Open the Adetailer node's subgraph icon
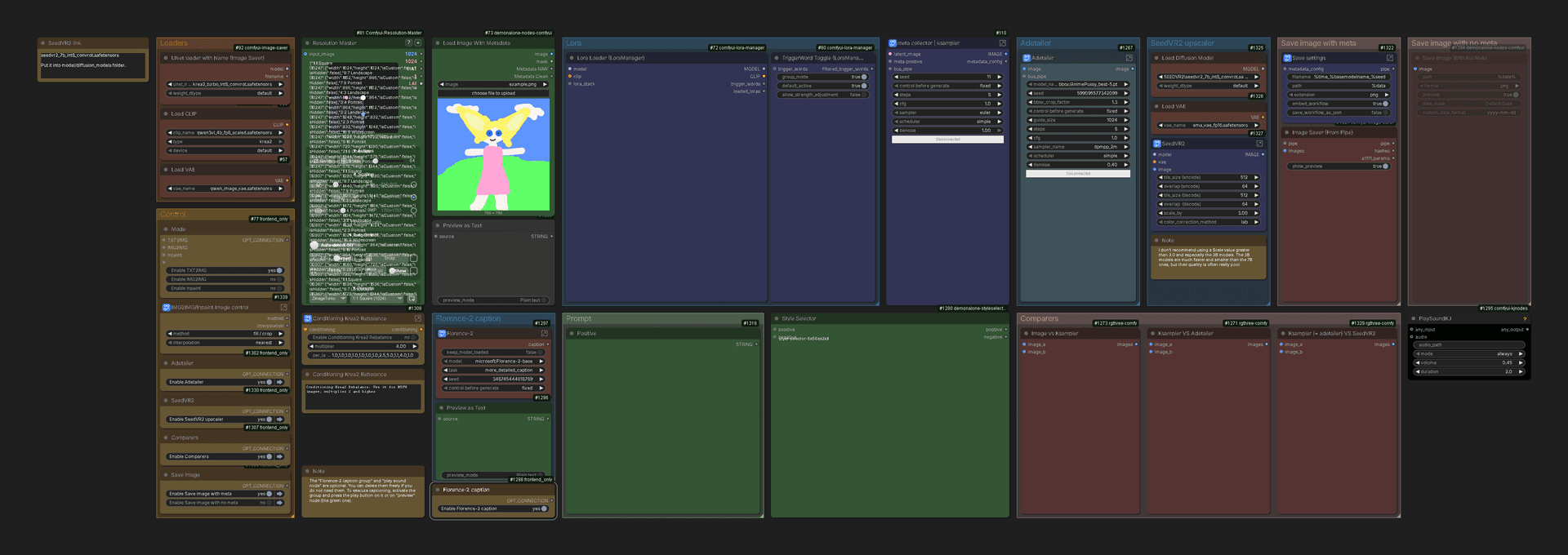The height and width of the screenshot is (555, 1568). (1129, 58)
